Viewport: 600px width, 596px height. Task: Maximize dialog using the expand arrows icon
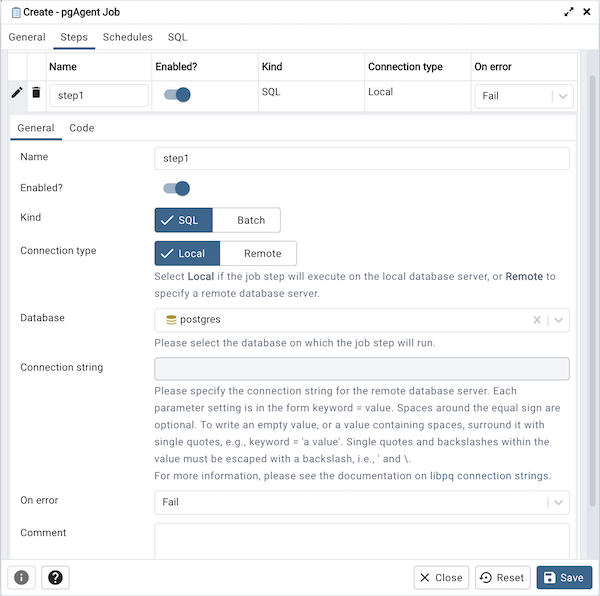click(x=569, y=11)
